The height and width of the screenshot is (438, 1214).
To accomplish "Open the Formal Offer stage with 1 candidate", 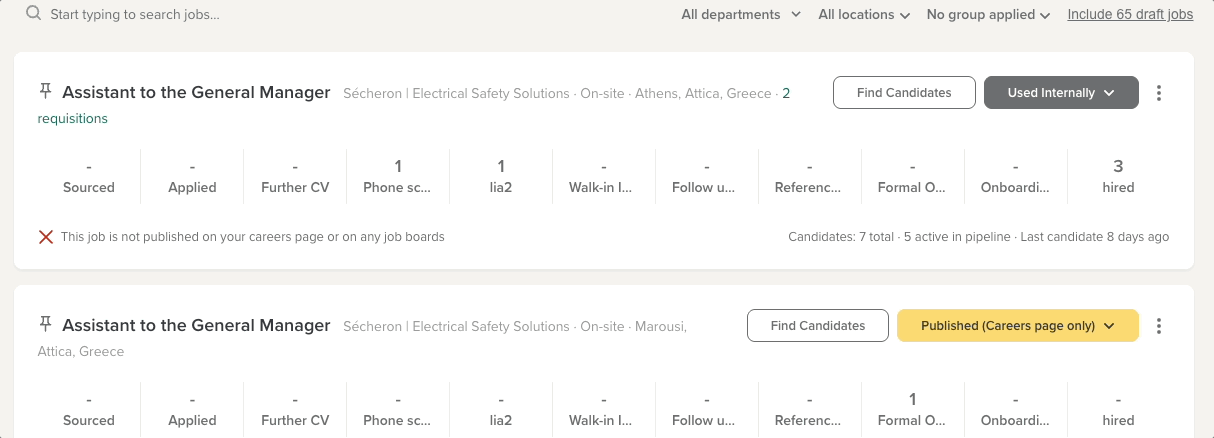I will point(912,409).
